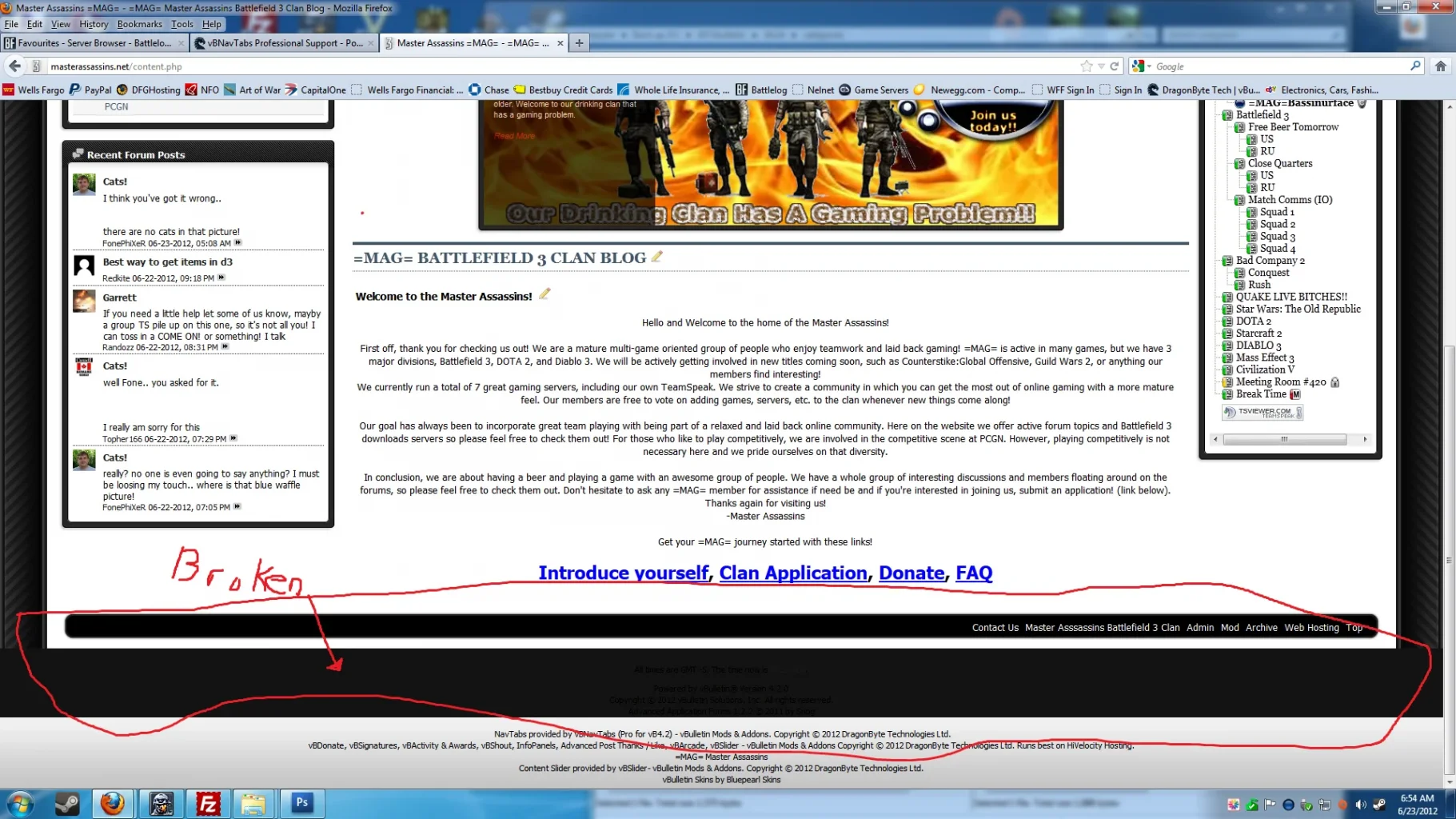The width and height of the screenshot is (1456, 819).
Task: Open the Wells Fargo bookmark
Action: 34,90
